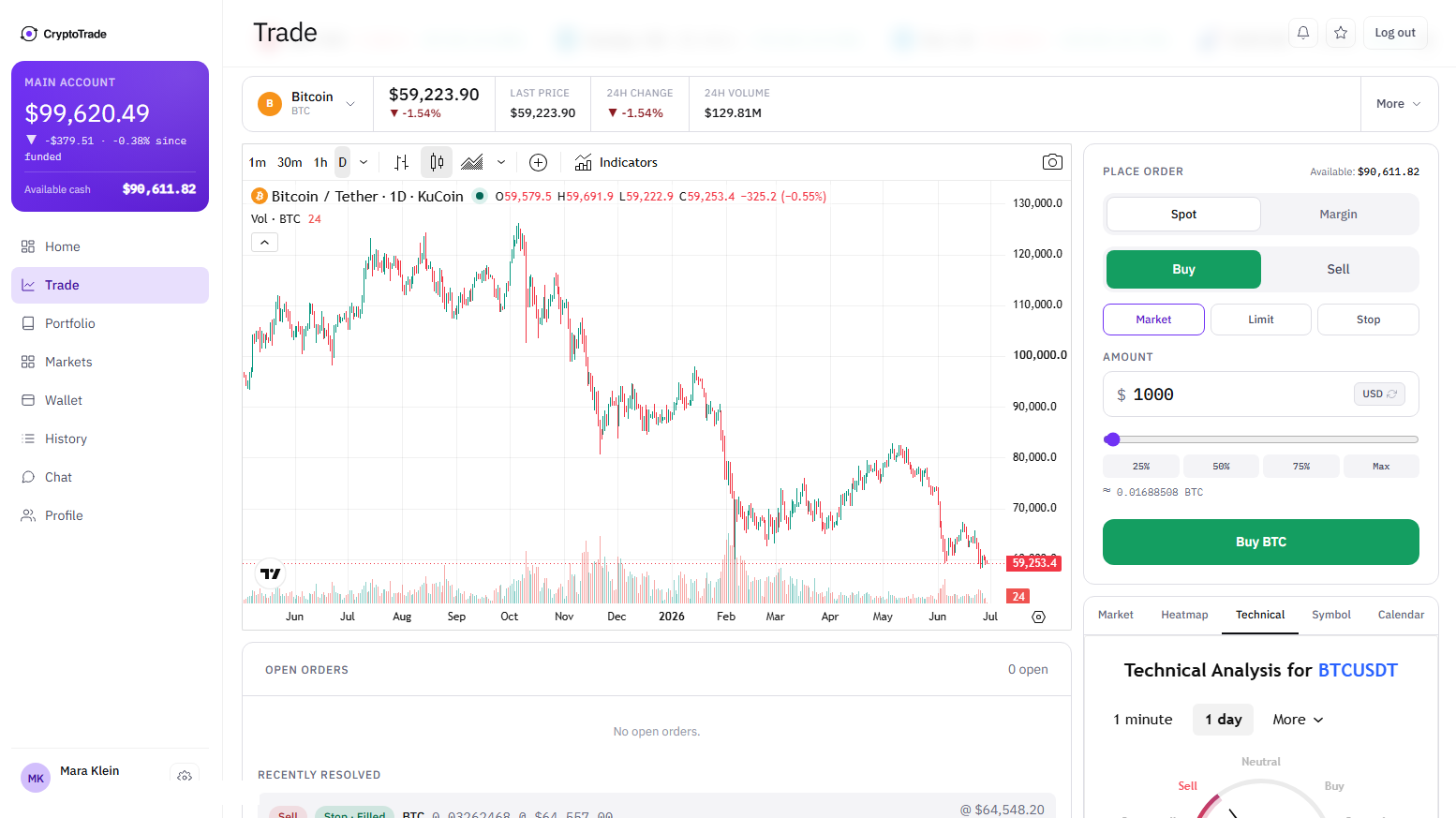Select the 1h chart timeframe

tap(320, 162)
